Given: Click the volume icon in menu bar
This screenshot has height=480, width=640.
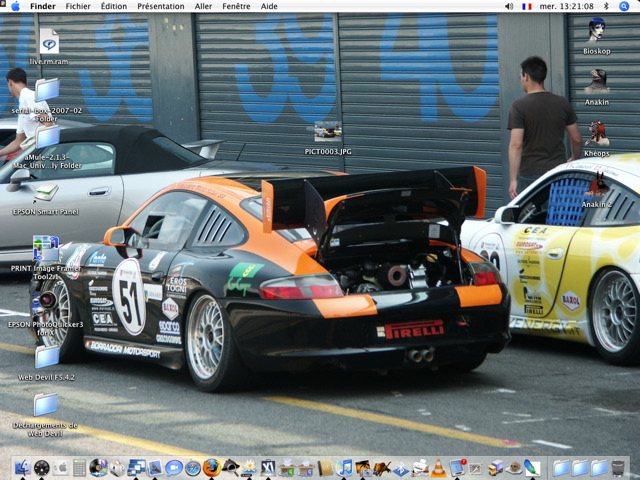Looking at the screenshot, I should click(x=509, y=6).
